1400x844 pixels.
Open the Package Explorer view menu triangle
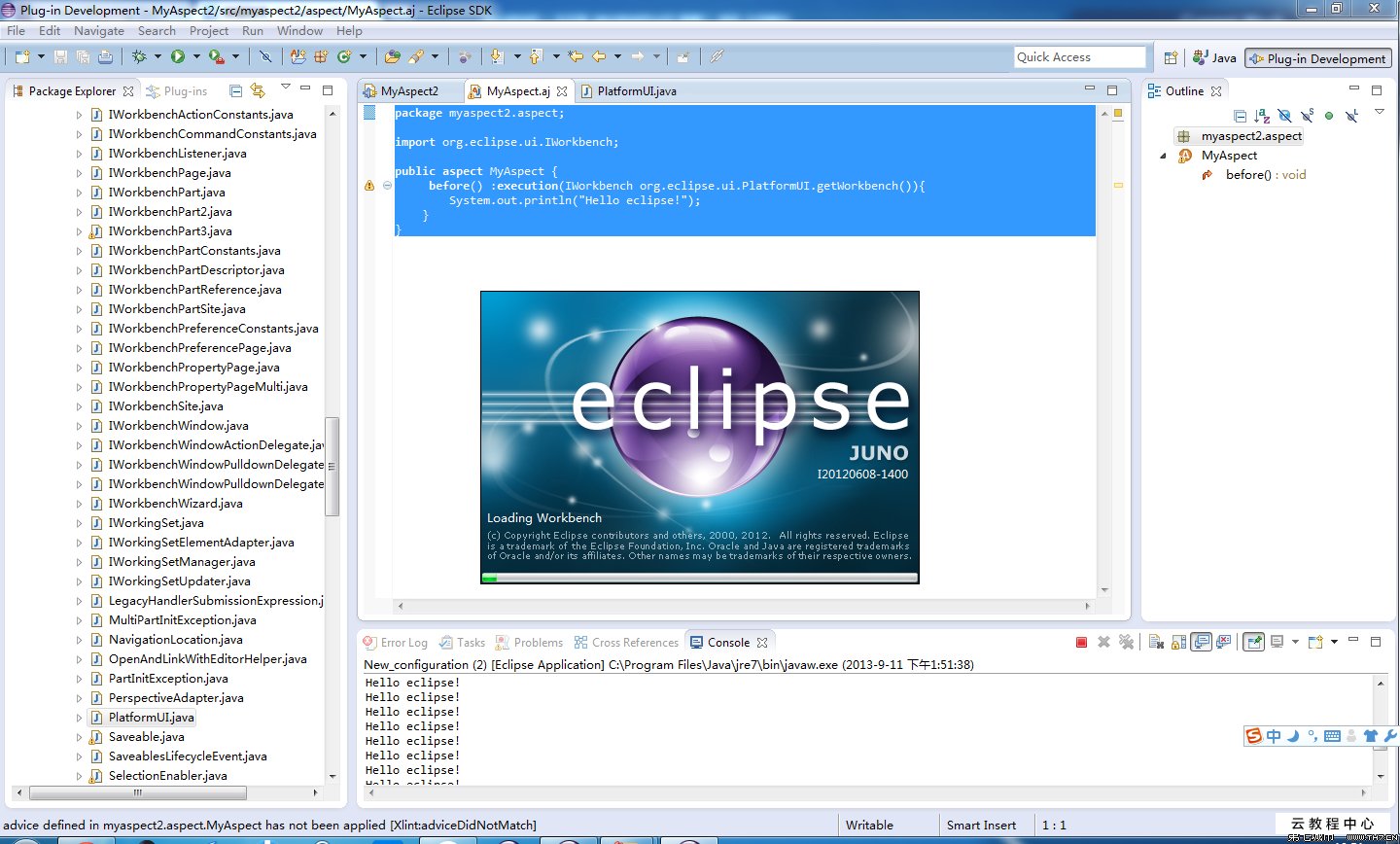[285, 86]
